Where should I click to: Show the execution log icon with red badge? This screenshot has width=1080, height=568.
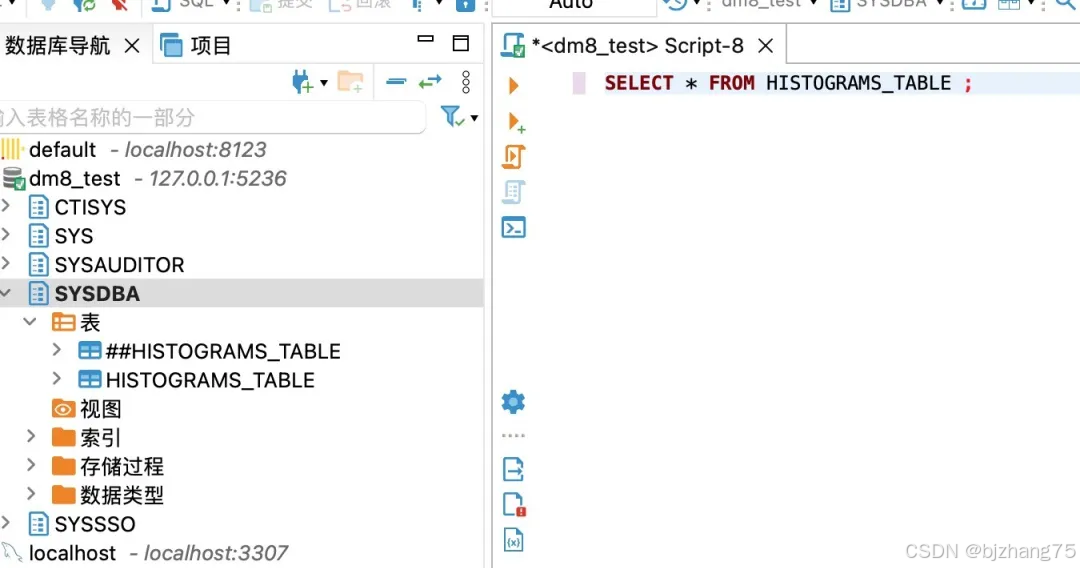point(514,505)
